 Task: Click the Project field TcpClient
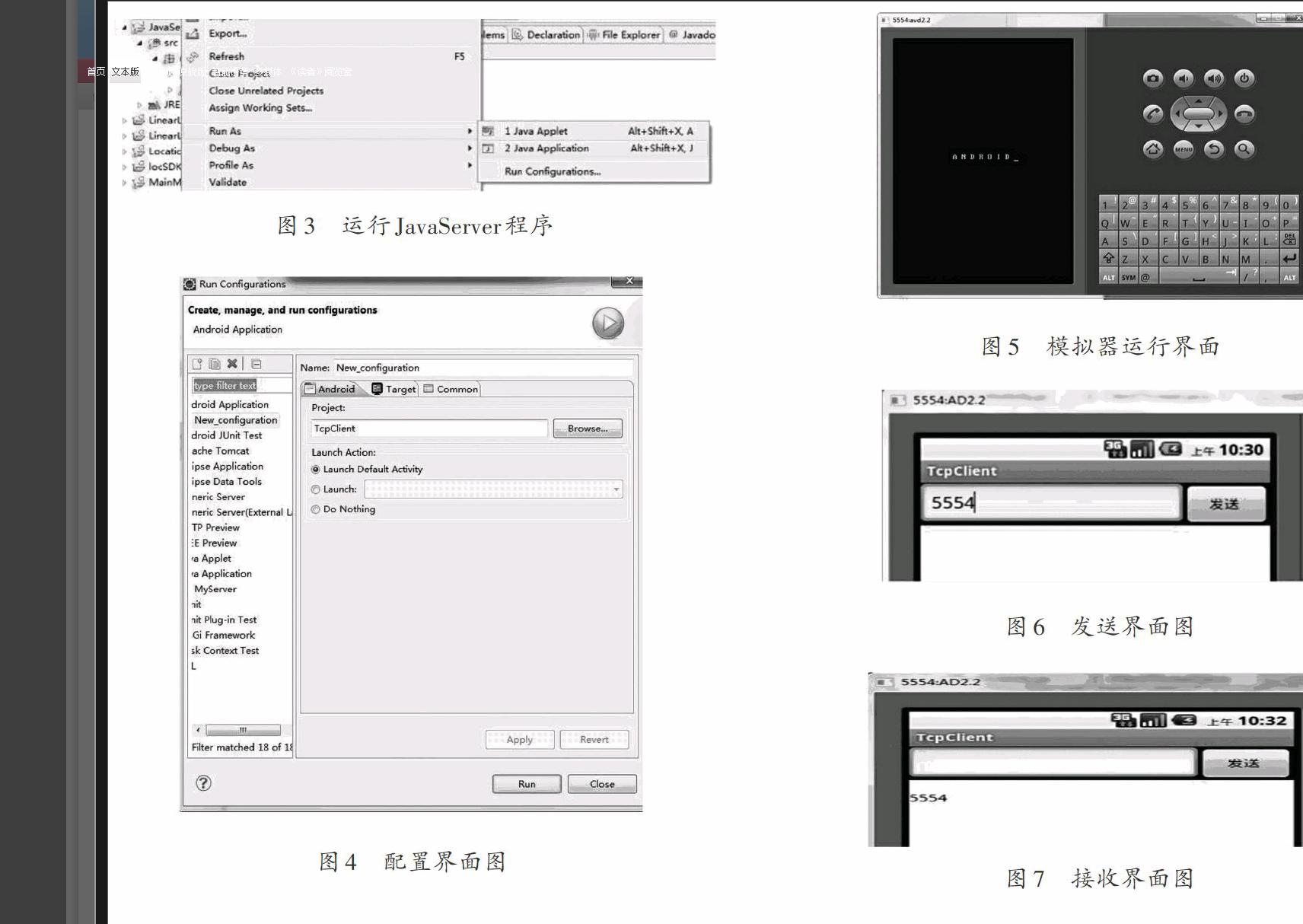429,429
